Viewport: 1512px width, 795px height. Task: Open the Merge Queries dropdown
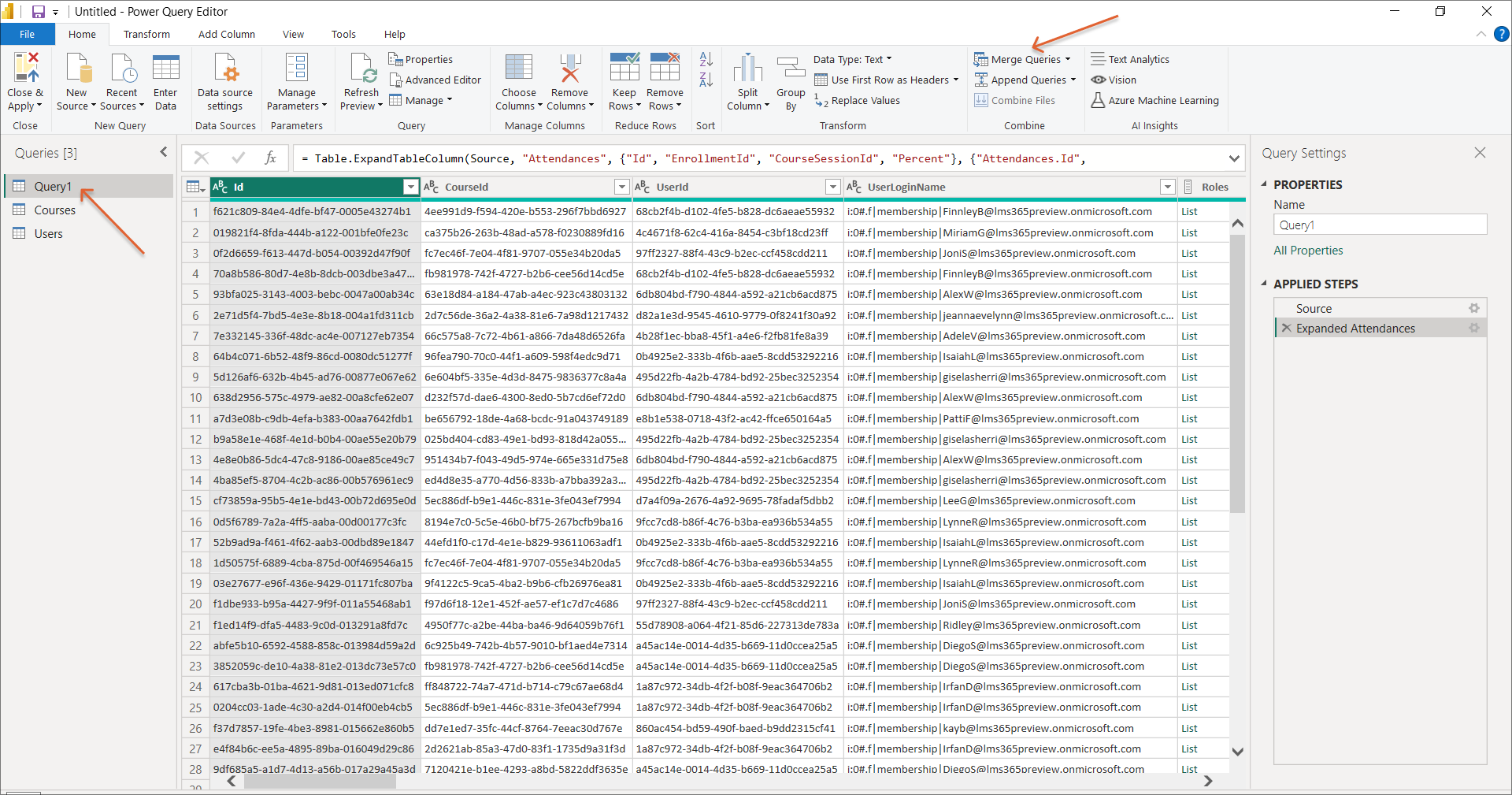coord(1068,59)
